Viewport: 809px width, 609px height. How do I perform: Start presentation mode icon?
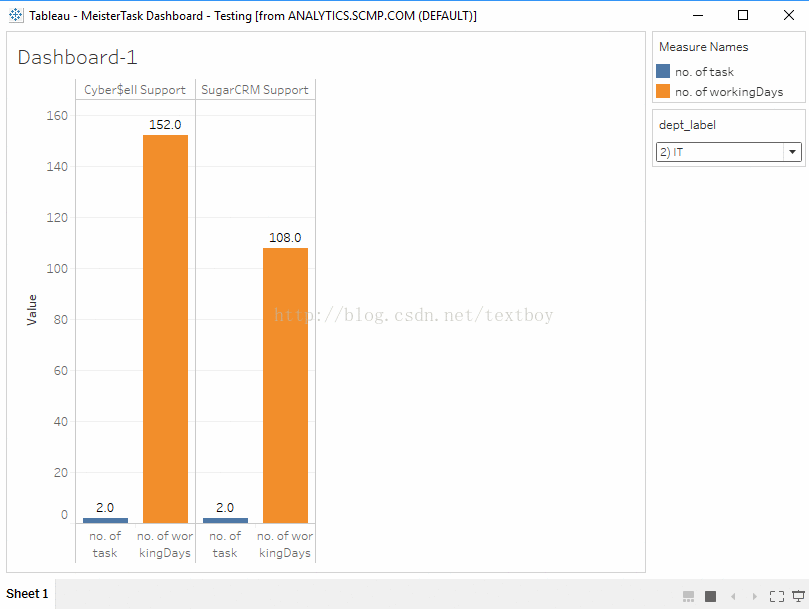pyautogui.click(x=799, y=597)
